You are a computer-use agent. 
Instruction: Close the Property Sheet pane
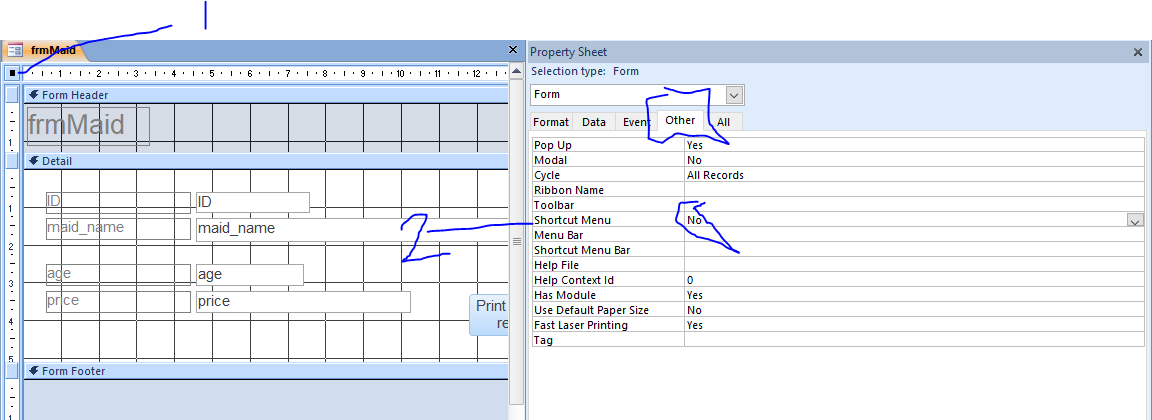click(x=1138, y=52)
